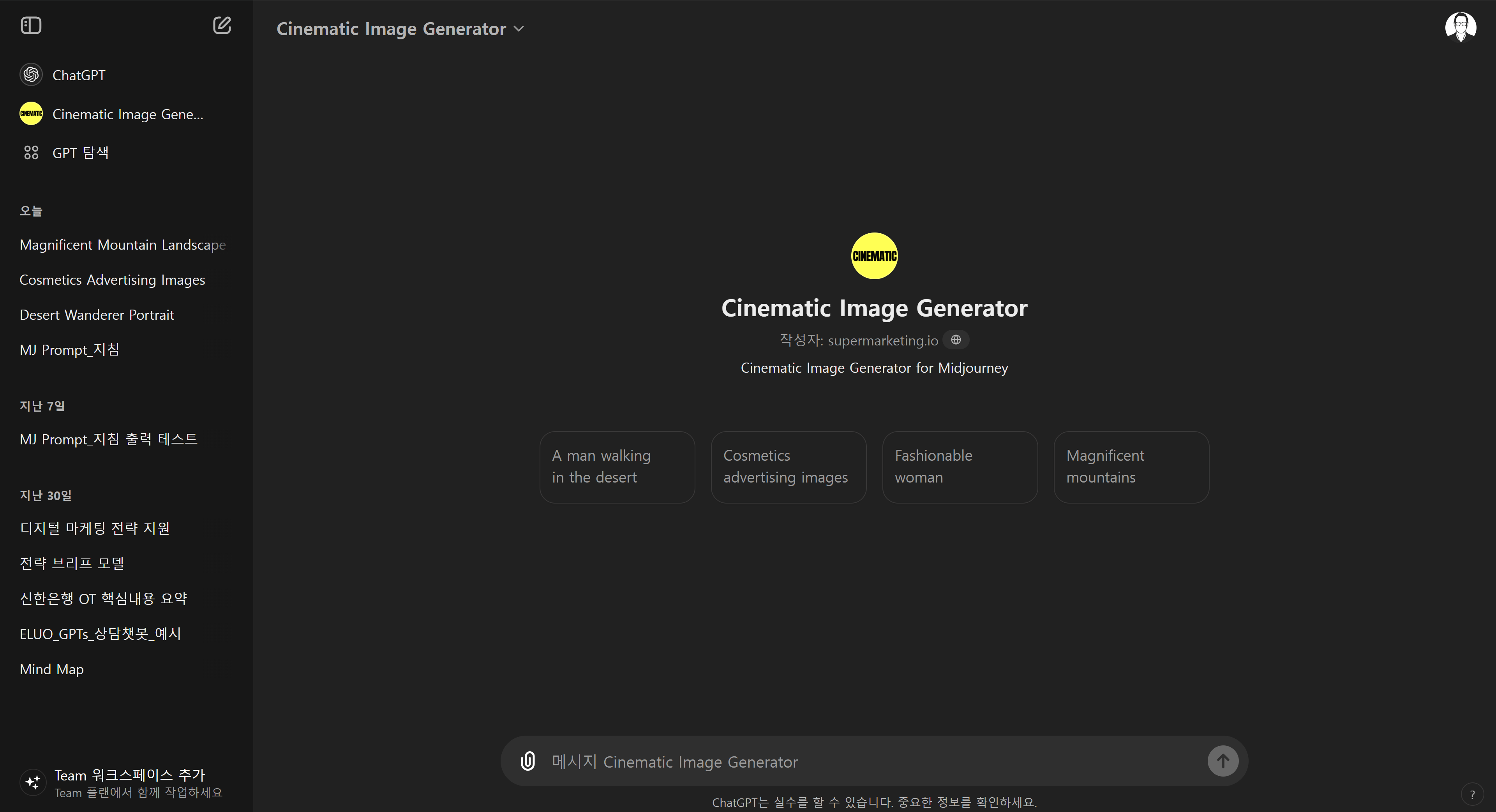Viewport: 1496px width, 812px height.
Task: Click the 지난 7일 section header
Action: pyautogui.click(x=42, y=406)
